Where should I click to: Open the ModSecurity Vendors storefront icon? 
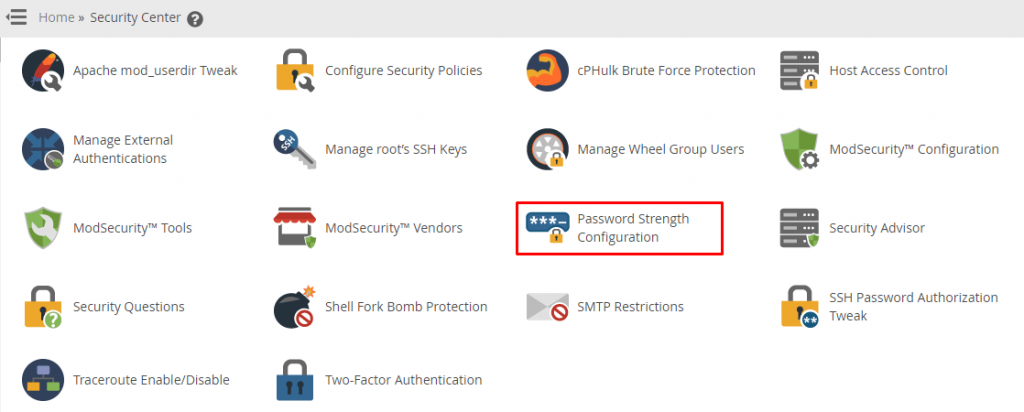click(295, 228)
